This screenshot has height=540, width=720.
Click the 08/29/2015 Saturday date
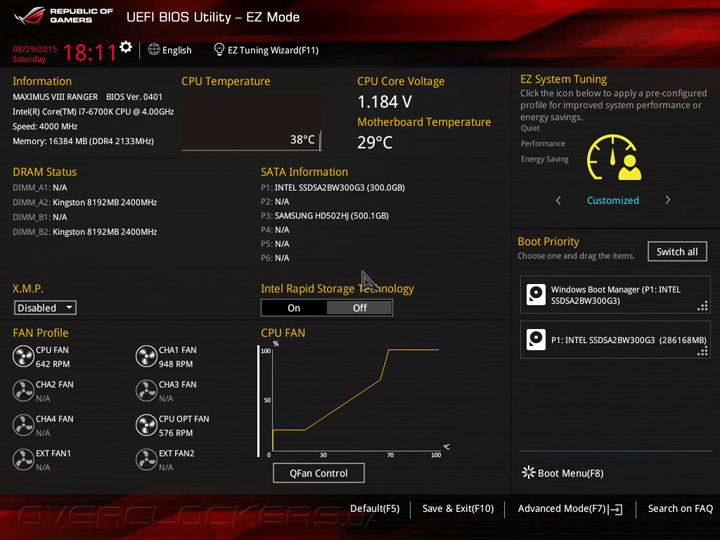coord(35,54)
